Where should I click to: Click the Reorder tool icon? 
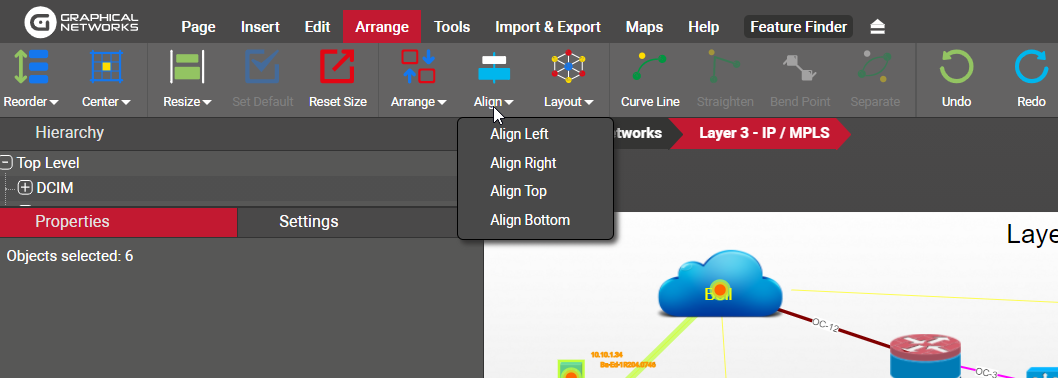(31, 67)
